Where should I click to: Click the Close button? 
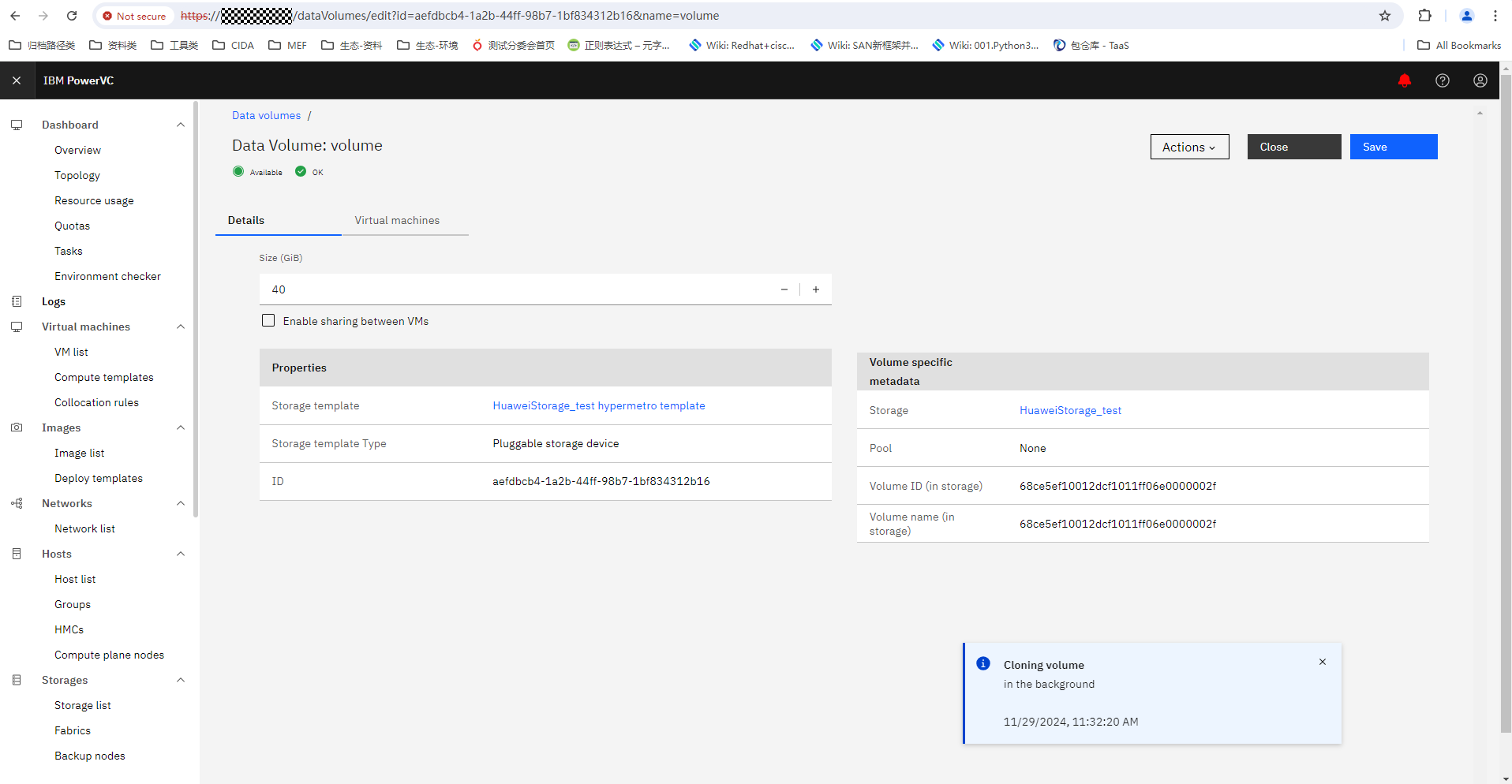(1294, 147)
